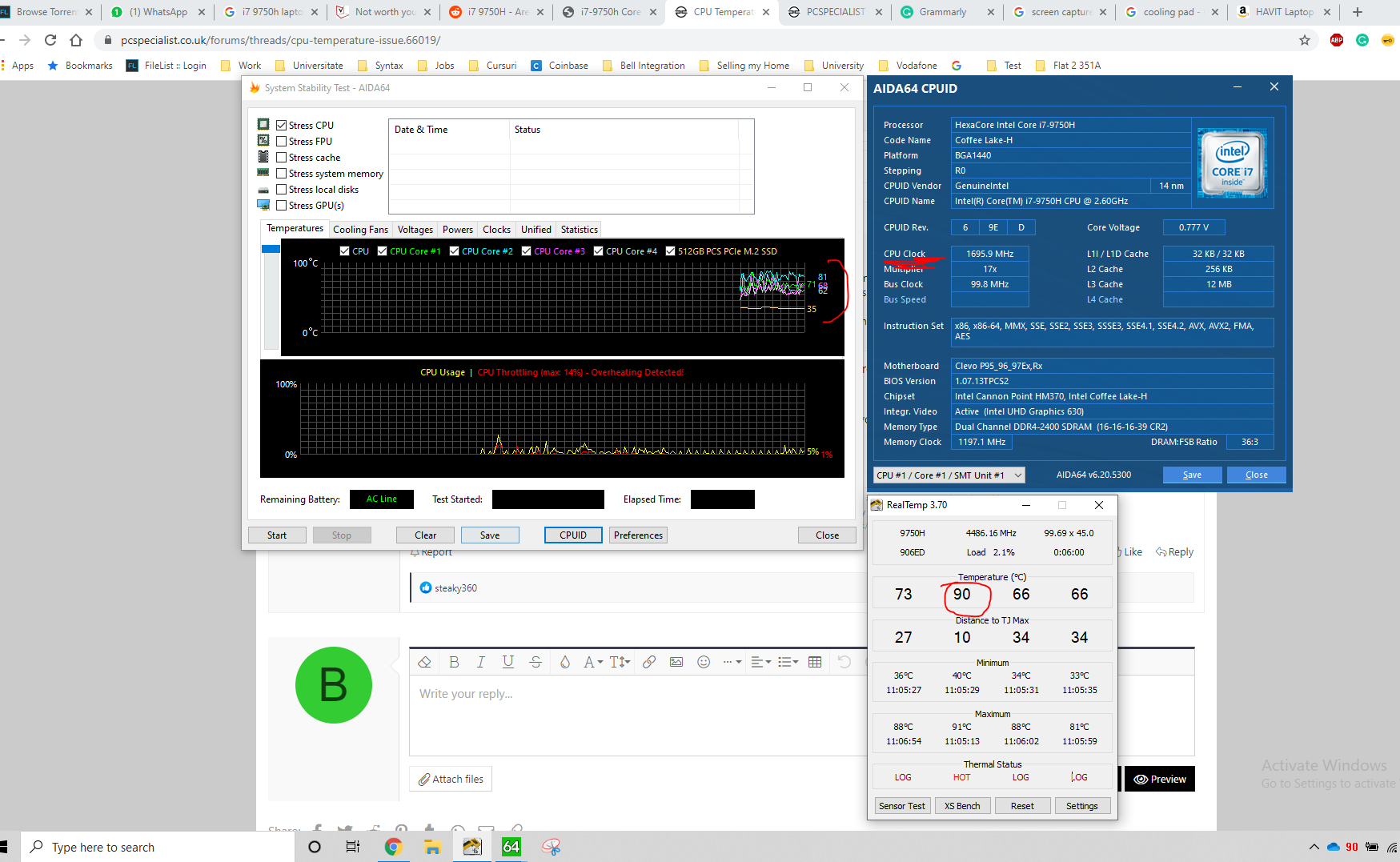The image size is (1400, 862).
Task: Switch to Statistics tab
Action: coord(579,230)
